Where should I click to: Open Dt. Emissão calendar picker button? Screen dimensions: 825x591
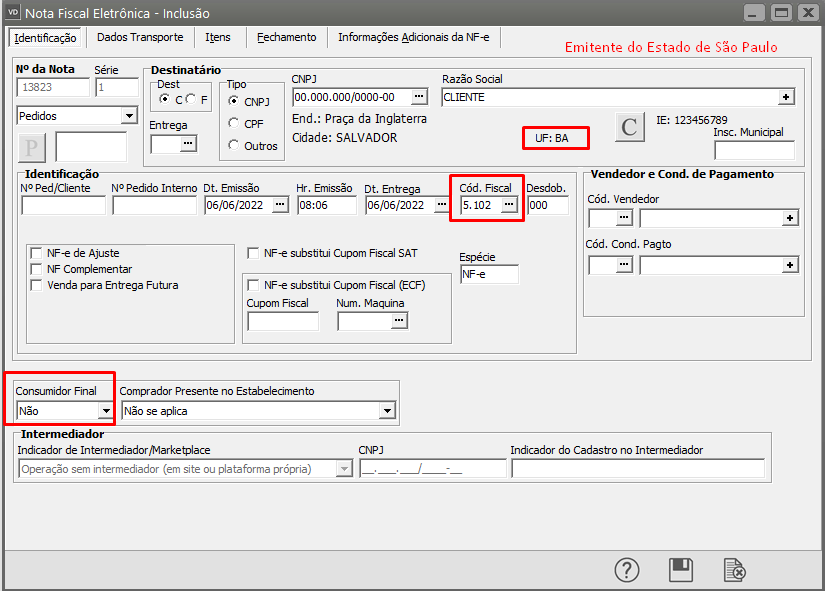click(280, 205)
